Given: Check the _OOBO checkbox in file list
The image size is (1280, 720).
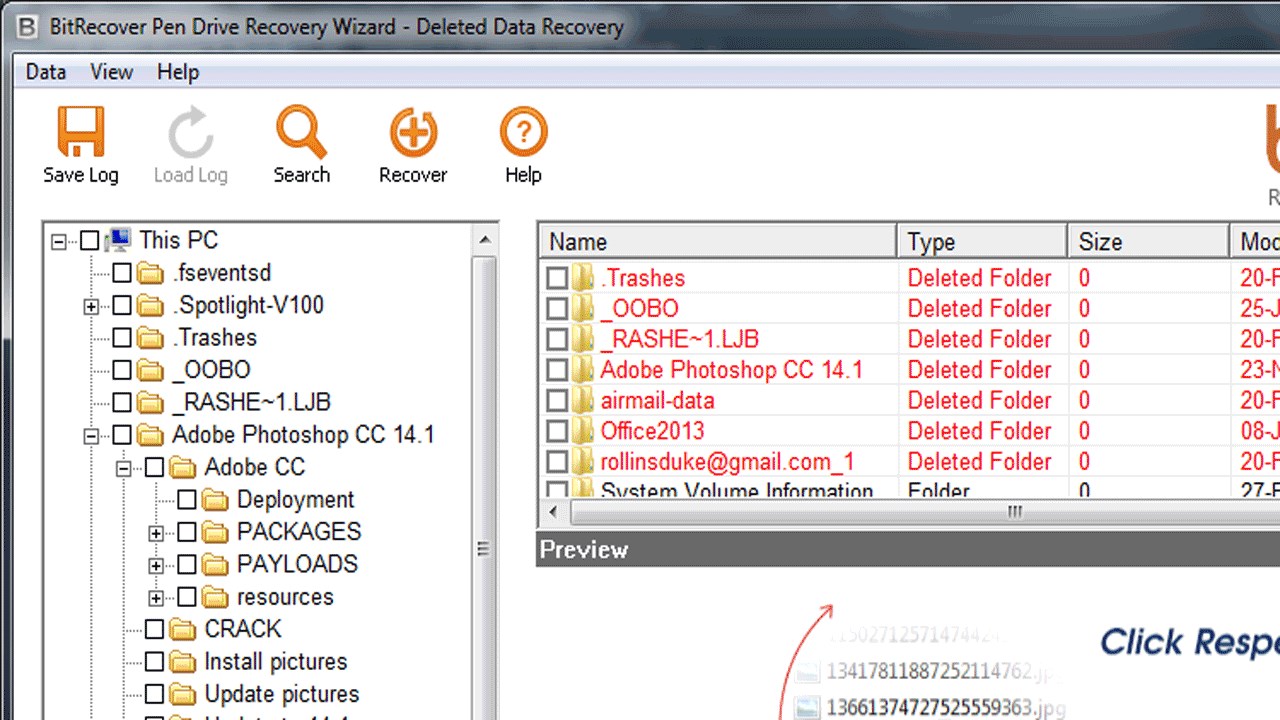Looking at the screenshot, I should tap(557, 309).
